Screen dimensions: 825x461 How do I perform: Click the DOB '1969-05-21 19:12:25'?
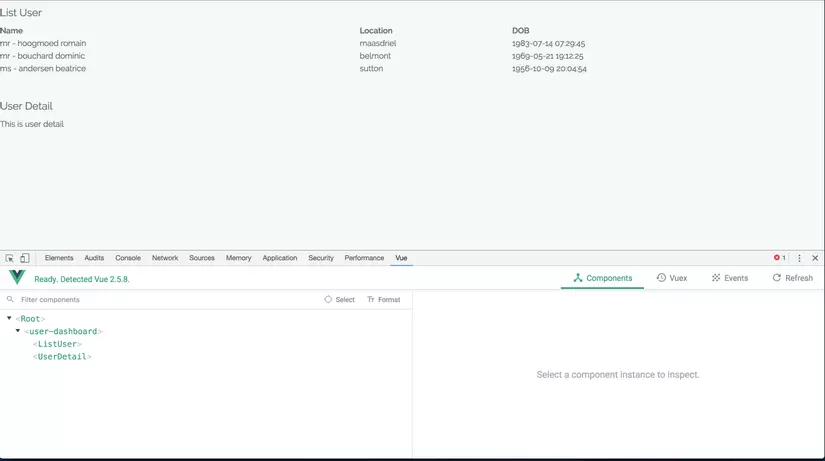click(548, 56)
